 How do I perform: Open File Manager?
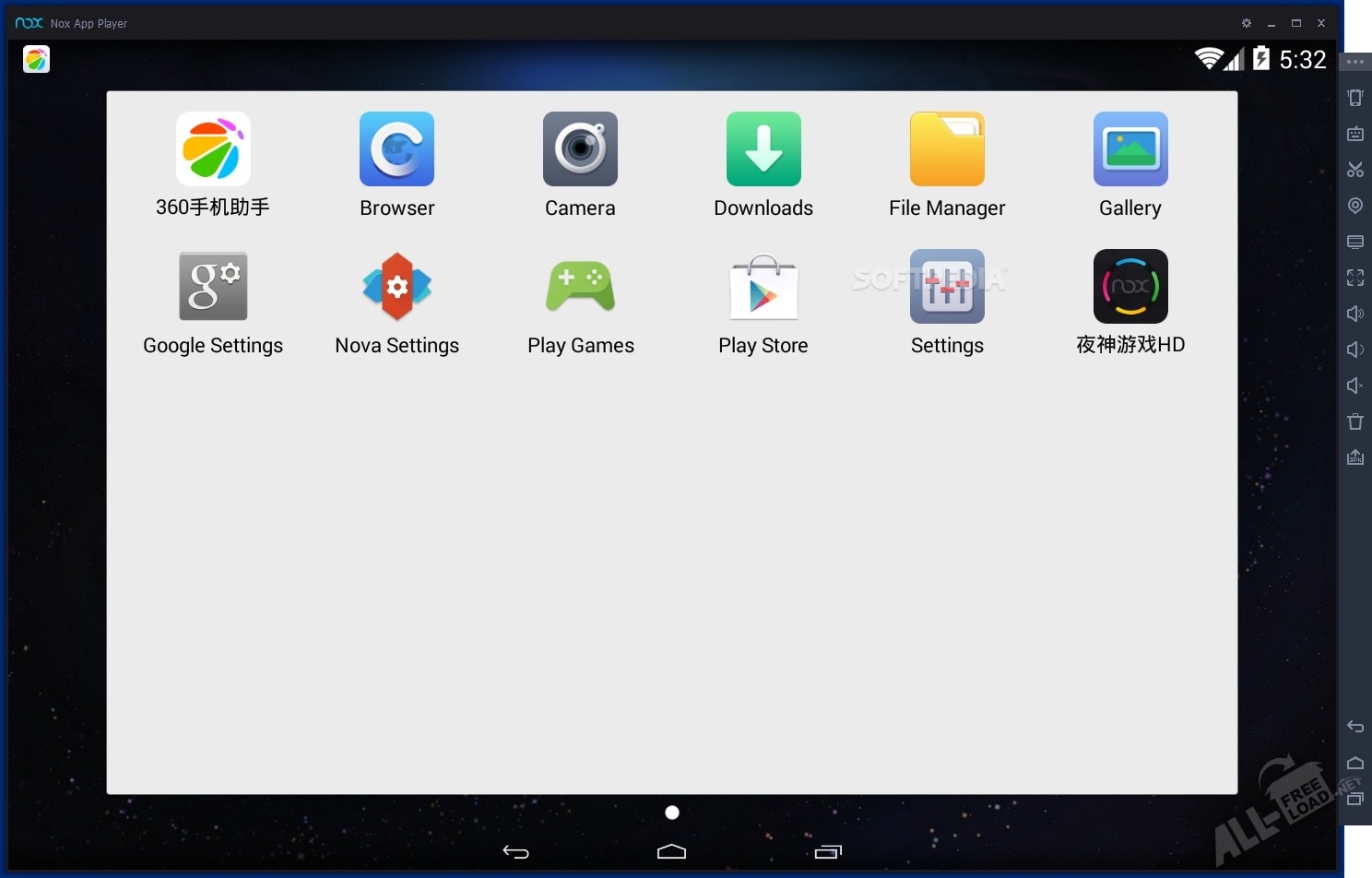coord(947,149)
